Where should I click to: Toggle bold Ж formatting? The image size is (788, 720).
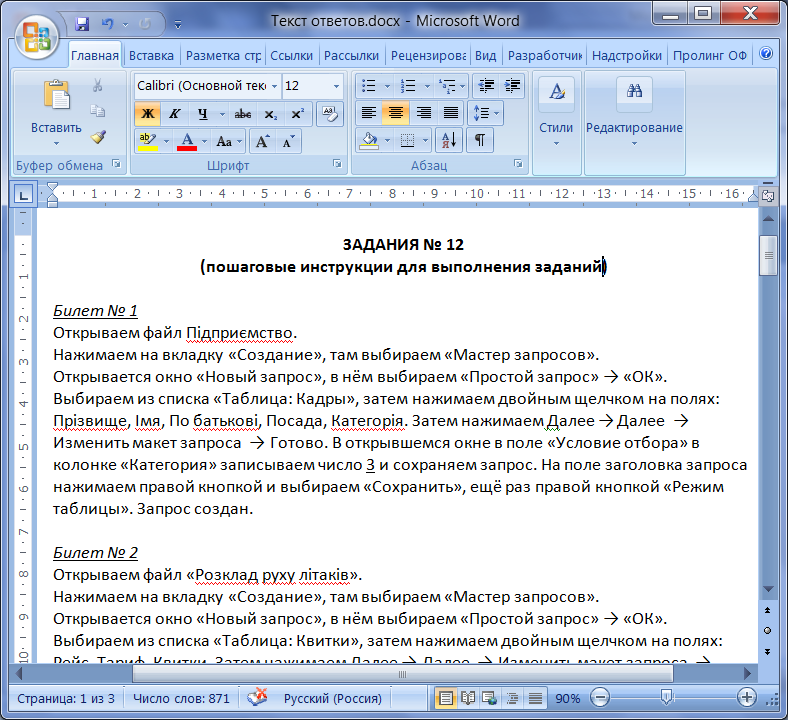(148, 114)
